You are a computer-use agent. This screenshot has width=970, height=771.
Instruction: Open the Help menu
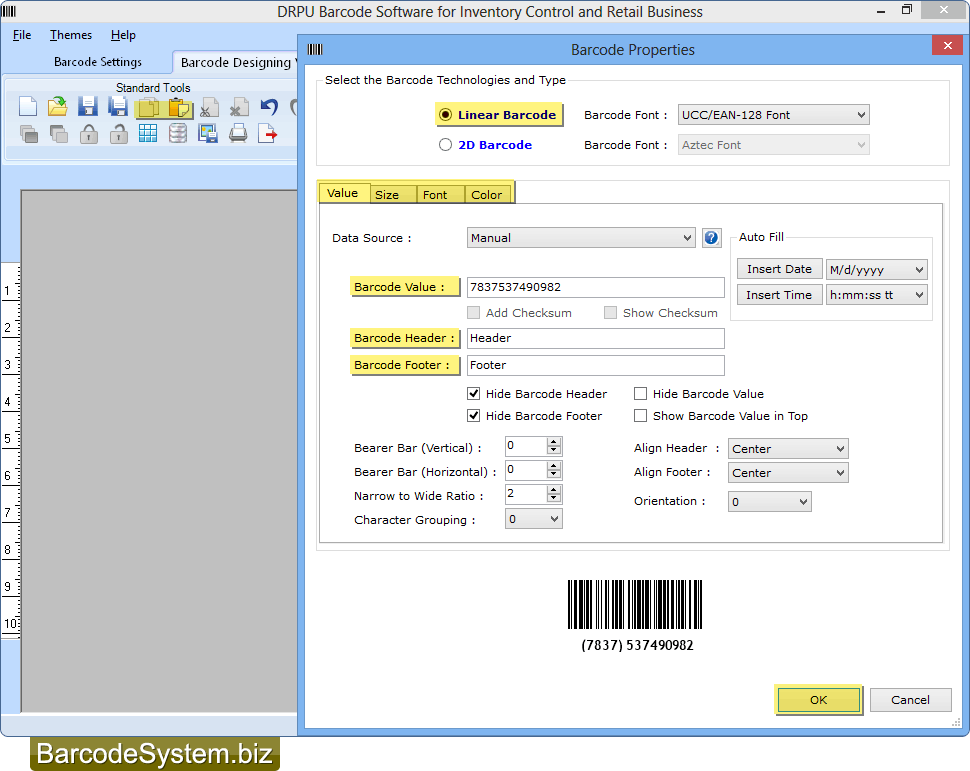(123, 35)
